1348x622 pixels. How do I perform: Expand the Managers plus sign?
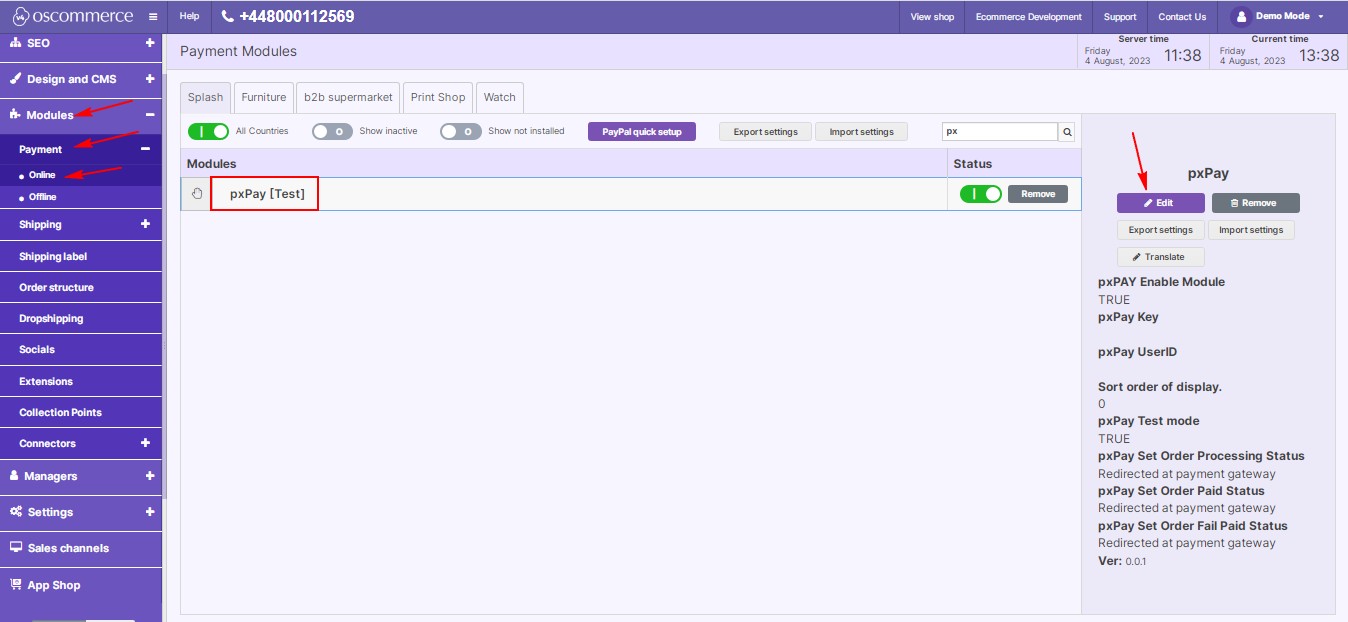(x=149, y=476)
